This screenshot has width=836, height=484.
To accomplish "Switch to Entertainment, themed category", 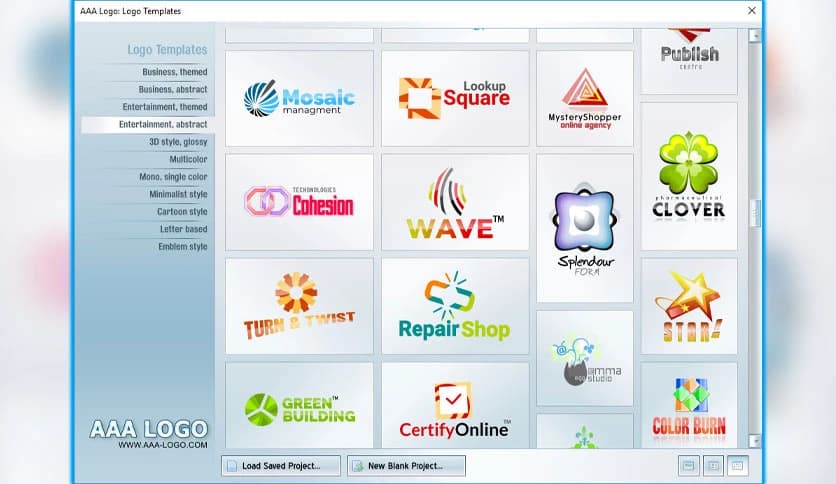I will click(165, 107).
